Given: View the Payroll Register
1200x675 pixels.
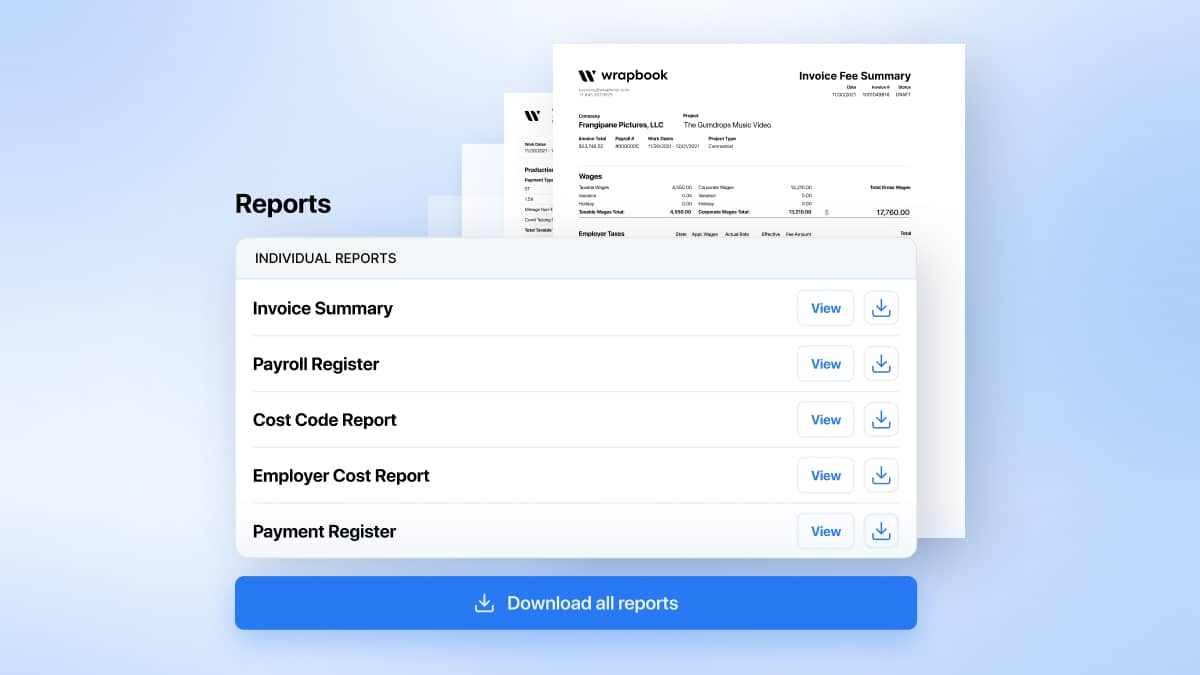Looking at the screenshot, I should pos(825,363).
